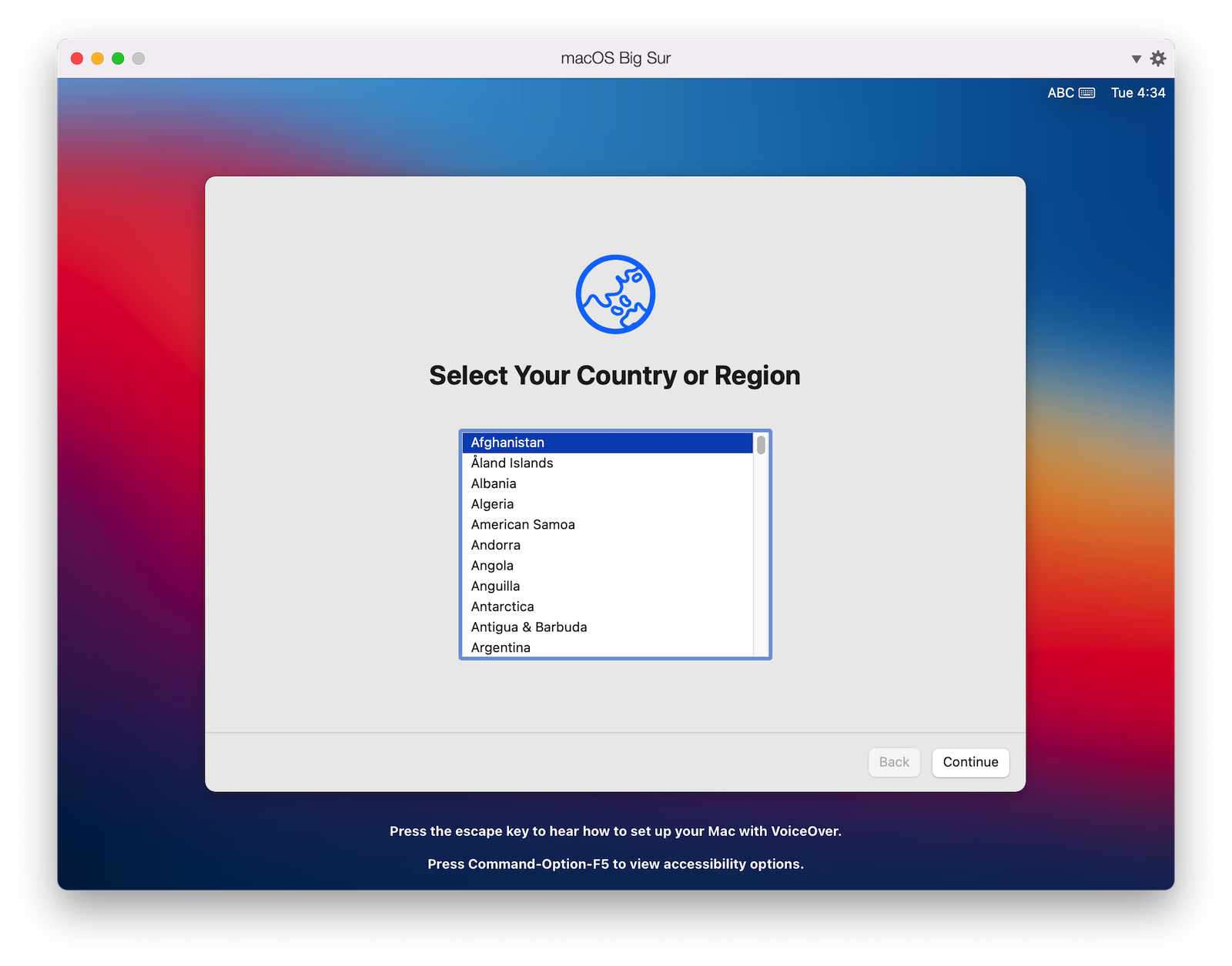Screen dimensions: 1232x966
Task: Click the Tue 4:34 clock in menu bar
Action: [x=1137, y=92]
